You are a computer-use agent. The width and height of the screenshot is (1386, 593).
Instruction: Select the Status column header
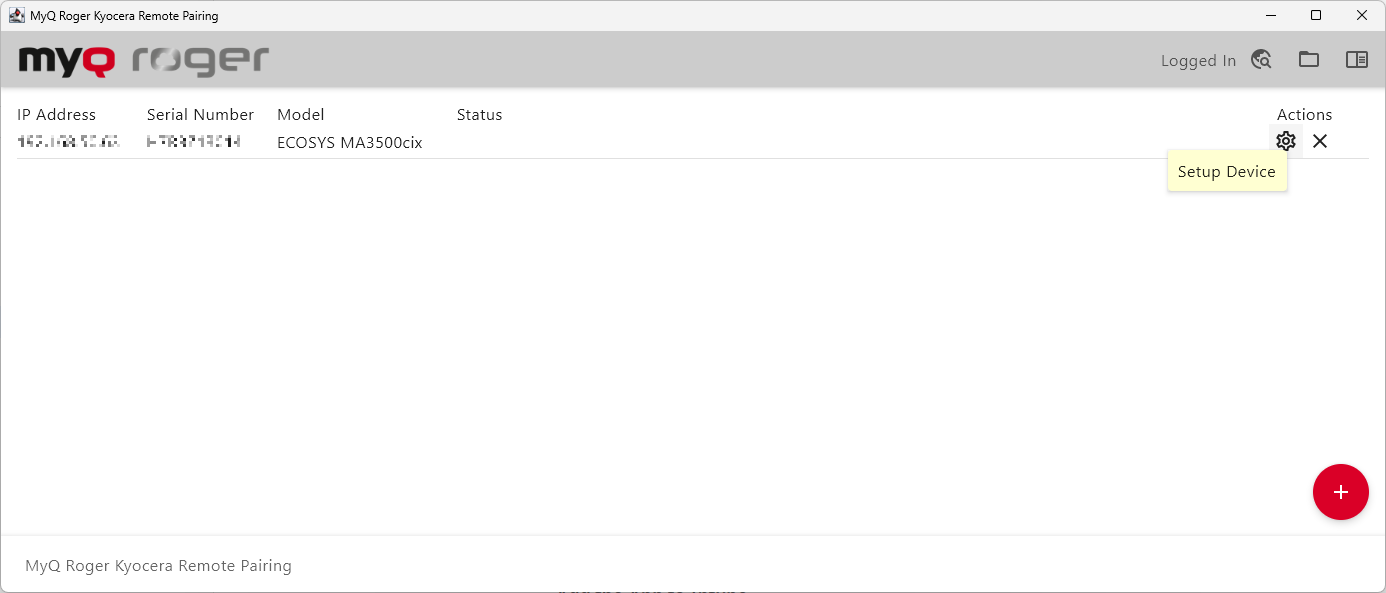[x=480, y=115]
